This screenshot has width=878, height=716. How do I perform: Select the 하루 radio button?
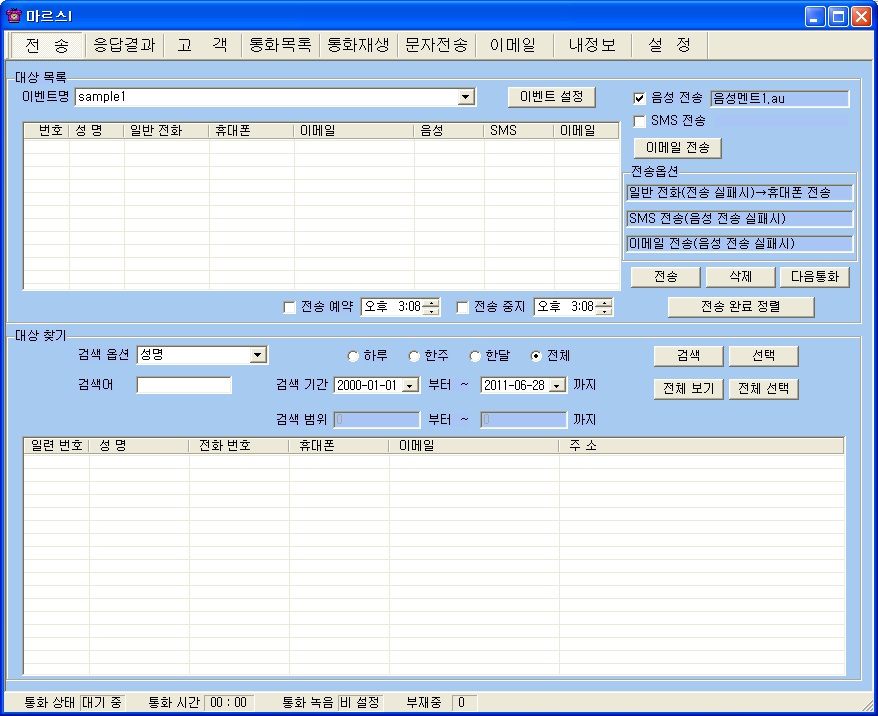[x=353, y=356]
